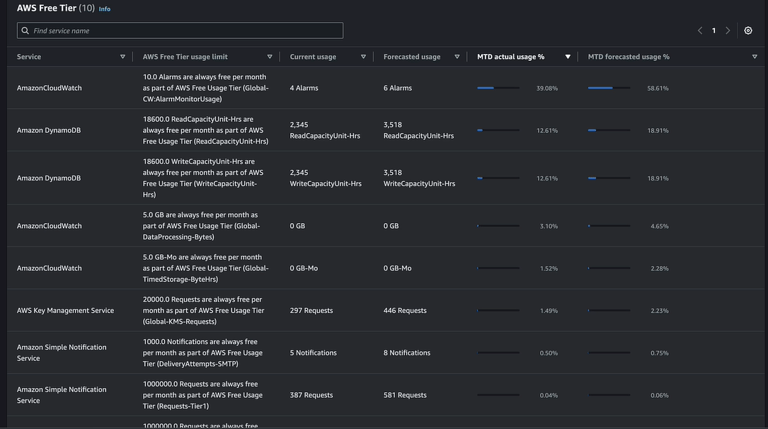768x429 pixels.
Task: Click the 10.0 Alarms usage limit description
Action: pyautogui.click(x=205, y=88)
